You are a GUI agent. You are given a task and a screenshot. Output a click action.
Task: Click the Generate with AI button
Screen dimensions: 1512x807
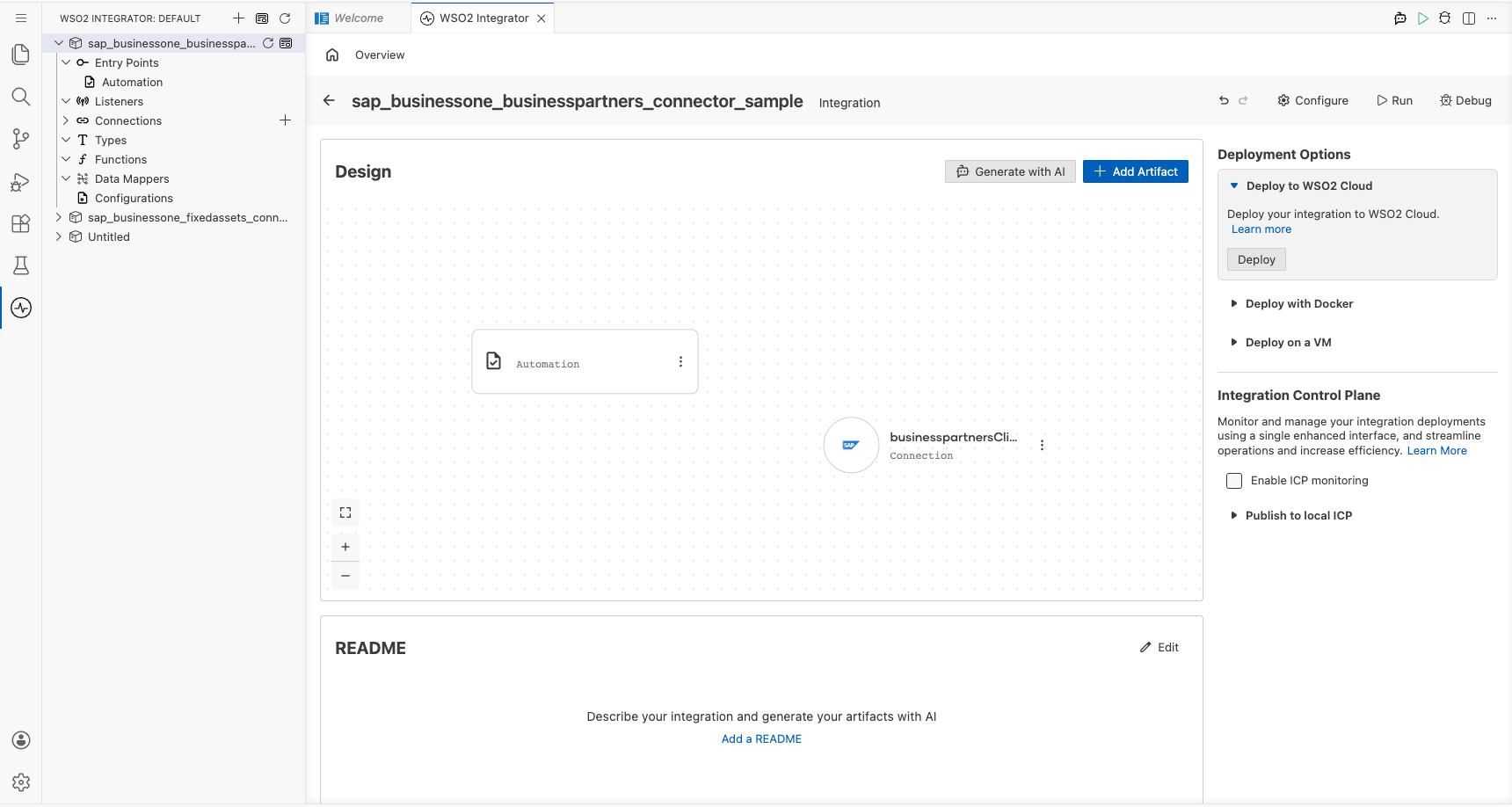click(x=1010, y=171)
